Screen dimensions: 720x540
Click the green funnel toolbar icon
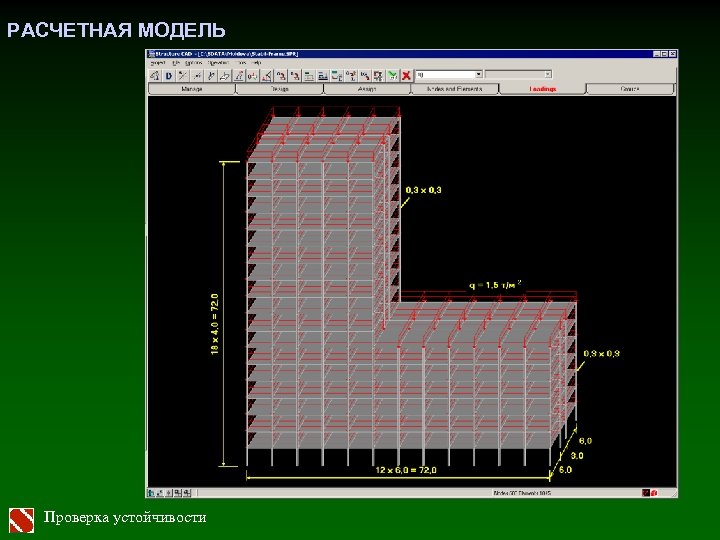[392, 76]
